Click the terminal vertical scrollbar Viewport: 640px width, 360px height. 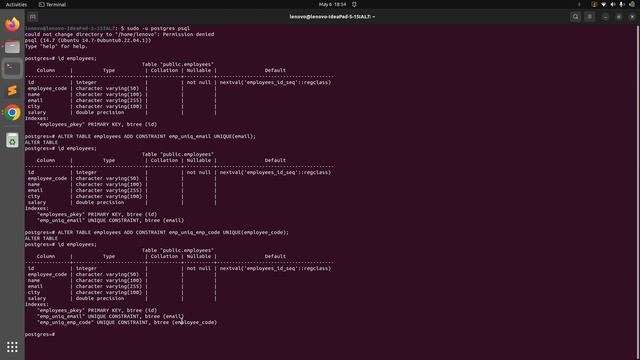click(x=638, y=192)
